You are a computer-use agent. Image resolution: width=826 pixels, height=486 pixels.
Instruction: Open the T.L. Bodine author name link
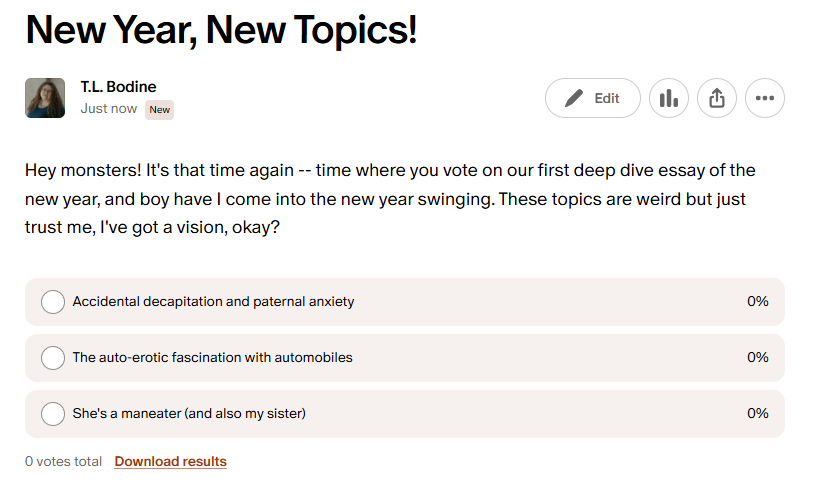click(118, 87)
